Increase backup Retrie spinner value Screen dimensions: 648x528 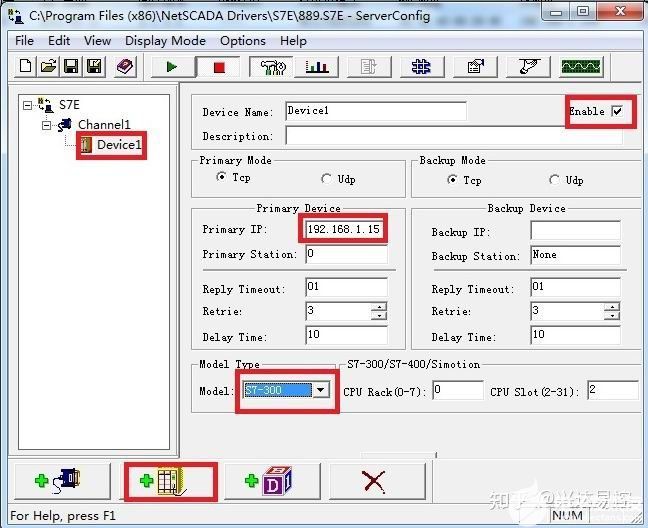[612, 307]
